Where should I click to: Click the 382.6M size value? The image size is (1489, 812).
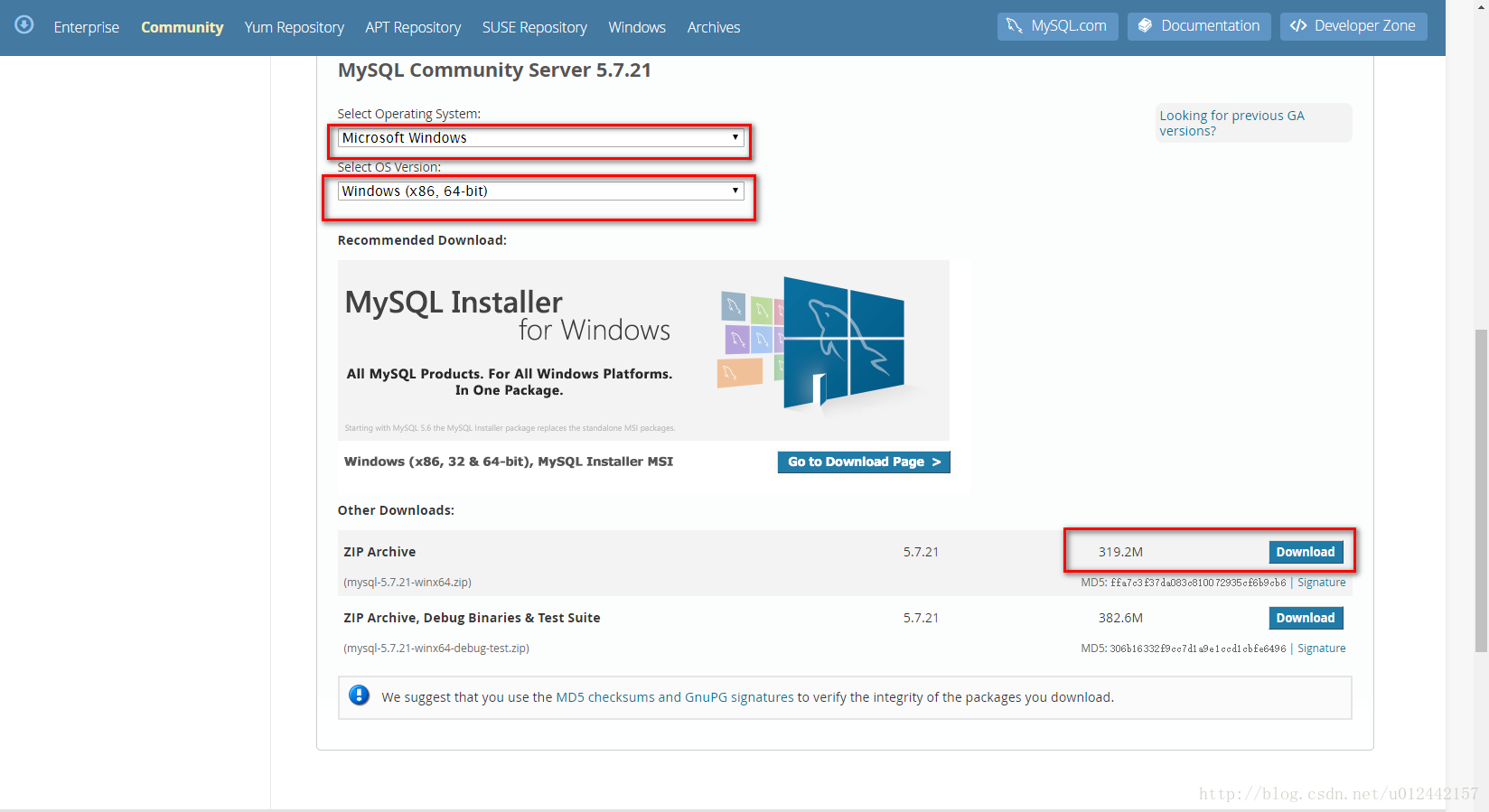point(1120,618)
